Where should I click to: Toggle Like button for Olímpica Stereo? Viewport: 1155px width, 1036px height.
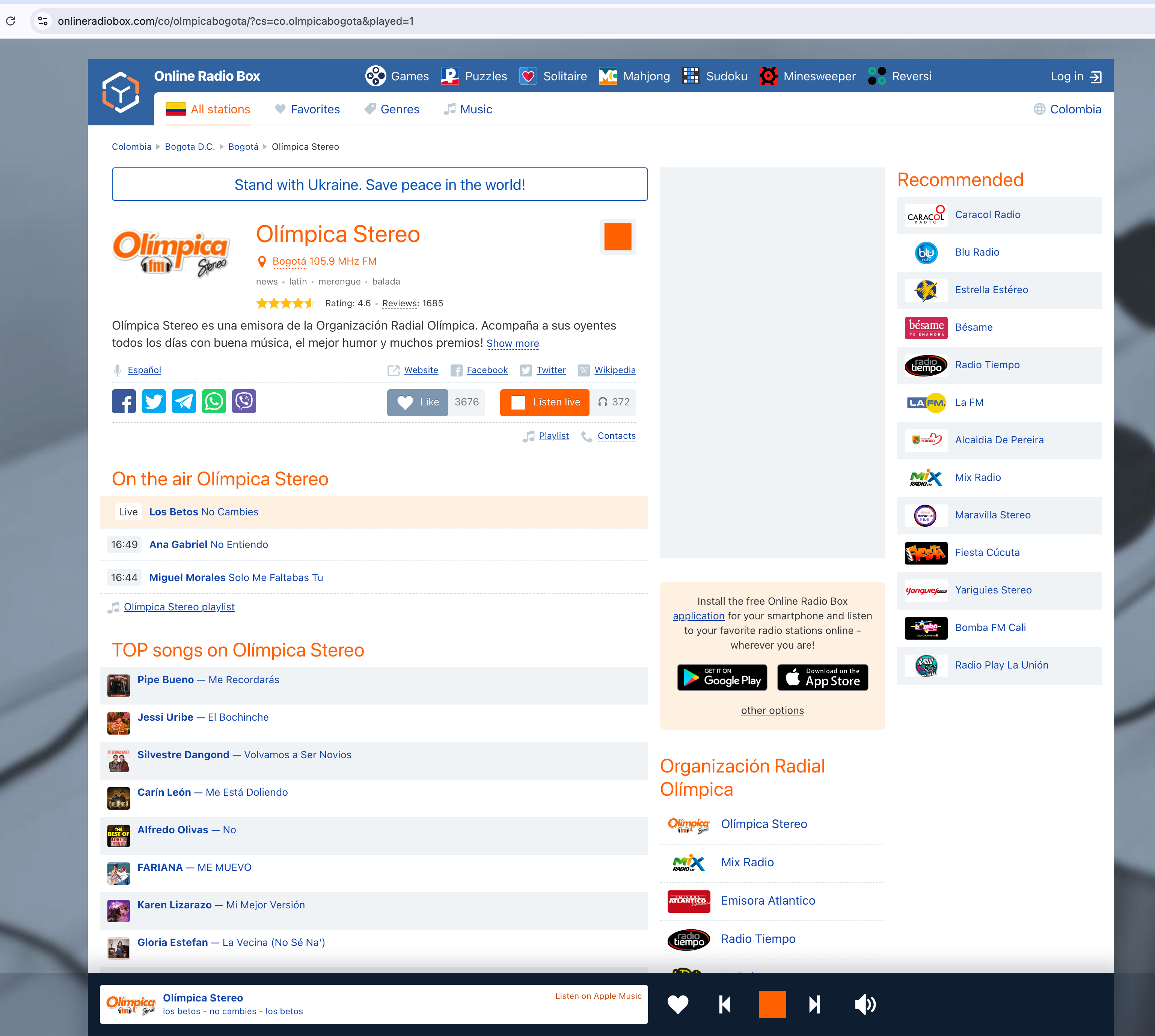pos(418,402)
